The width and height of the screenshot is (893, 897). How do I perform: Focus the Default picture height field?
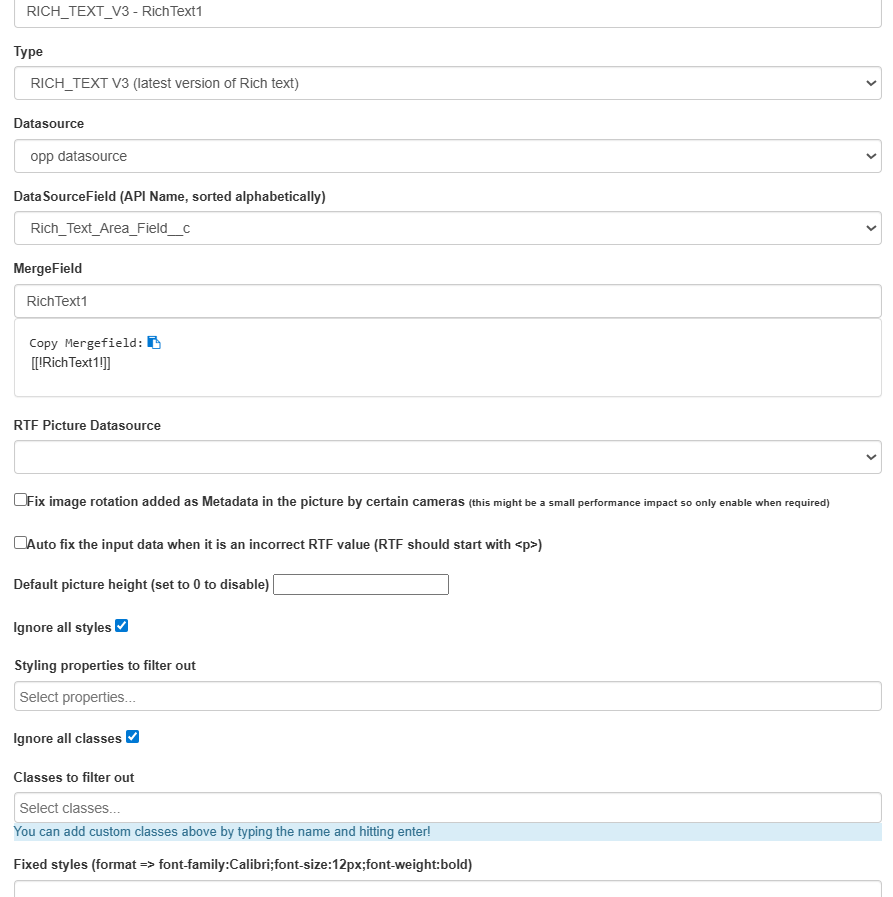tap(361, 585)
